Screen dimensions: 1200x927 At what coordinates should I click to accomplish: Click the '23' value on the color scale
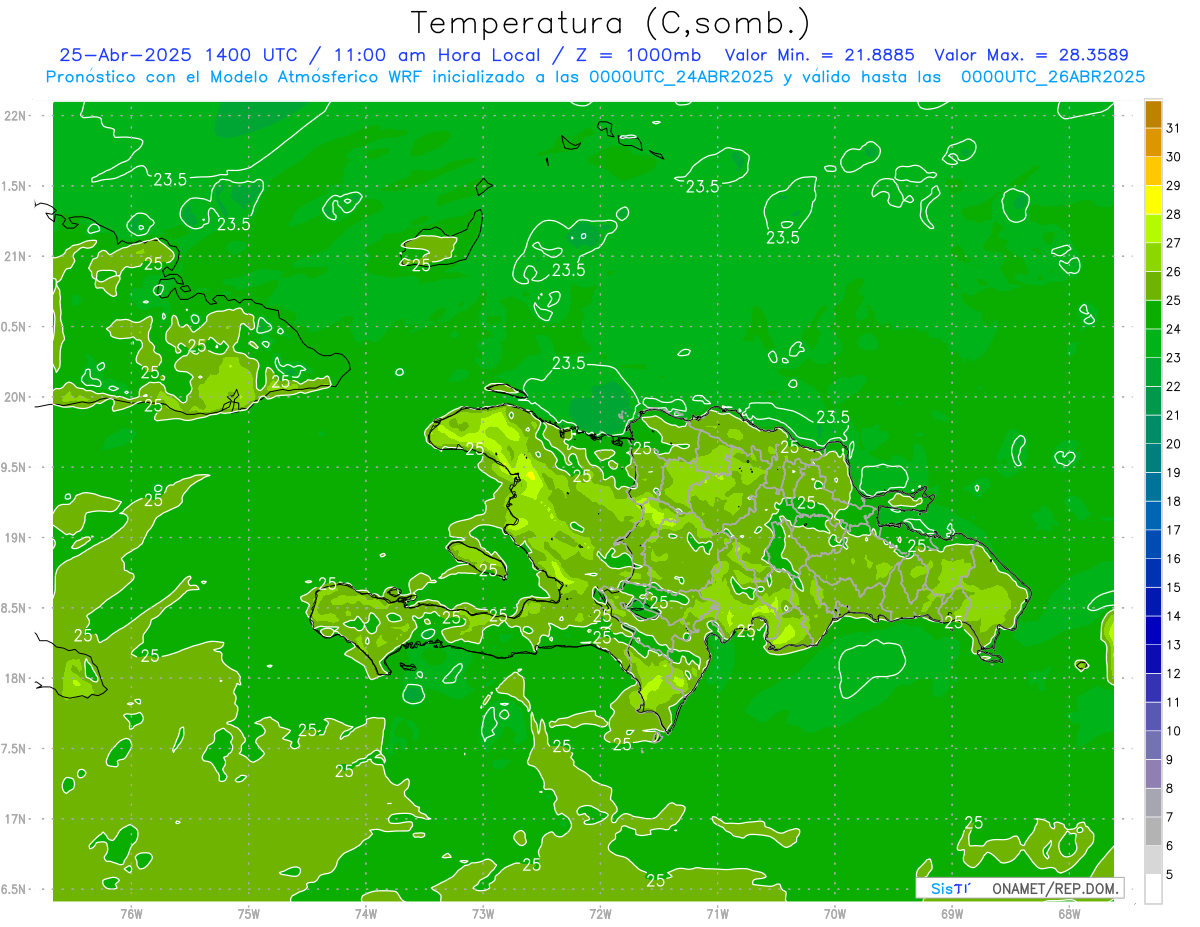1173,358
